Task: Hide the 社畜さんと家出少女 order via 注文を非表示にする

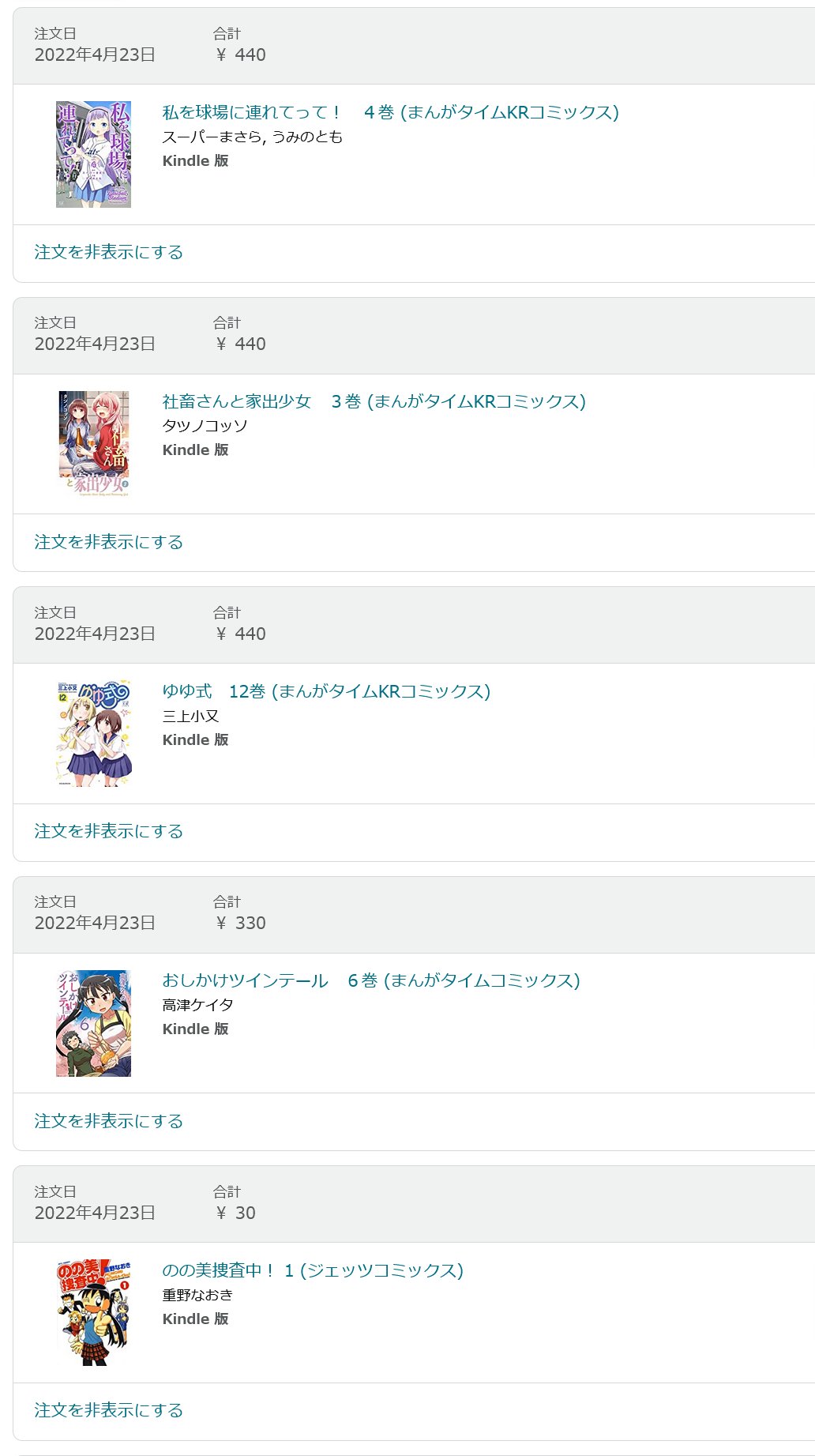Action: coord(109,542)
